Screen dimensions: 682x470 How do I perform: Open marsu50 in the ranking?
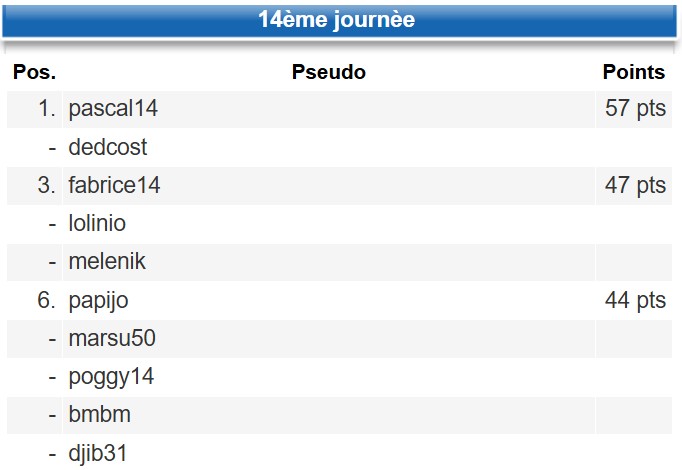(x=112, y=338)
